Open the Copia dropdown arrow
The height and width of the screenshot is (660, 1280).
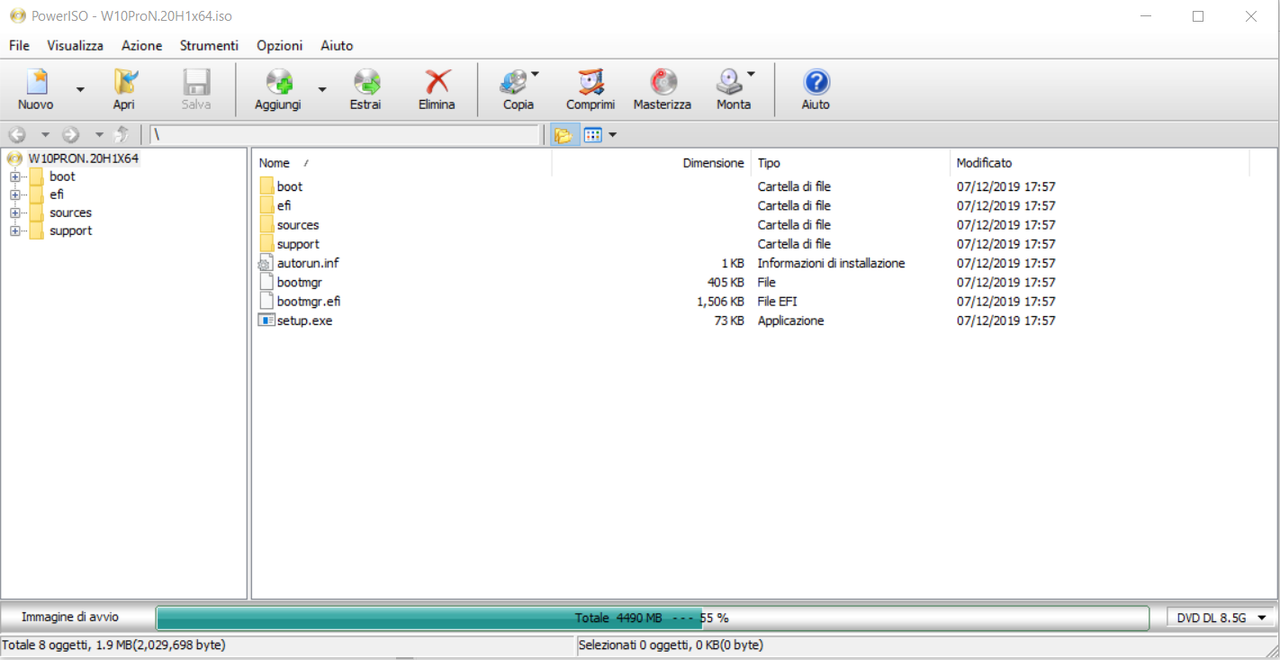point(535,74)
